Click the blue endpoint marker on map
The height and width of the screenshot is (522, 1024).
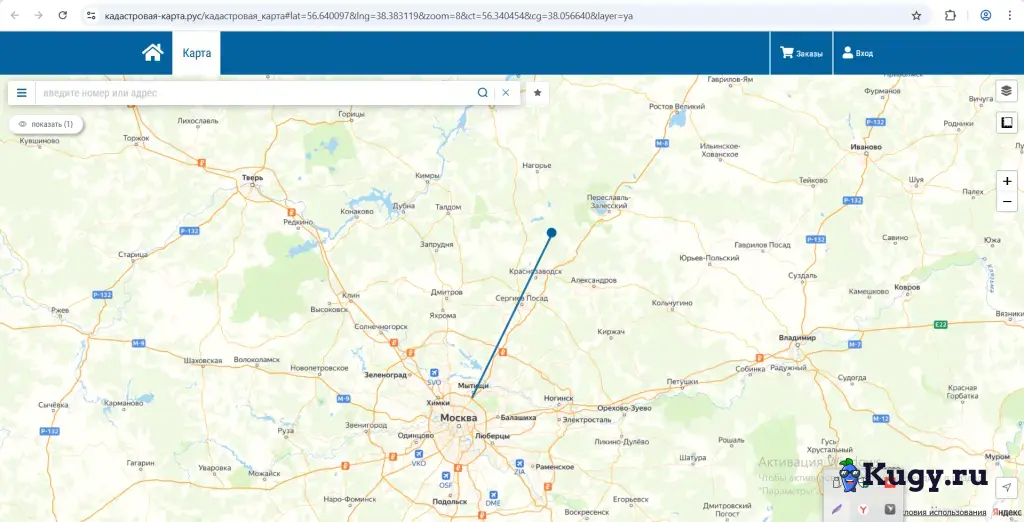(x=551, y=233)
